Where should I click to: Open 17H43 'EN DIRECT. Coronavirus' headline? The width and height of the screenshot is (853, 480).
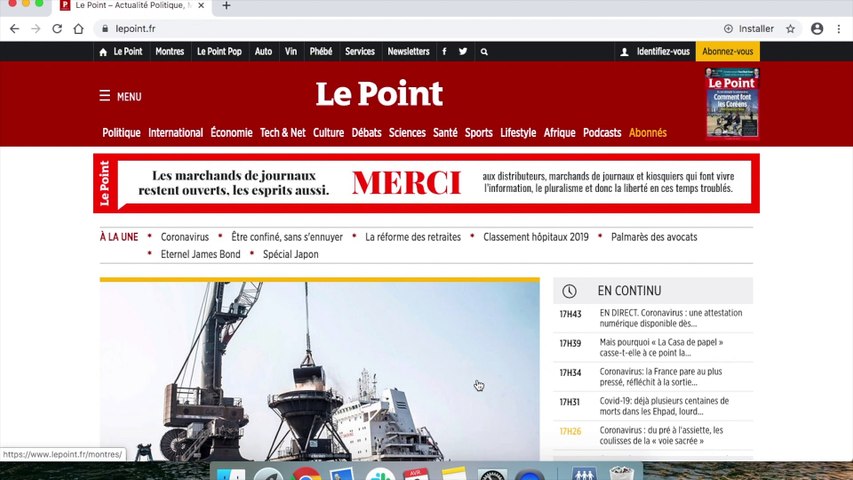[x=670, y=318]
